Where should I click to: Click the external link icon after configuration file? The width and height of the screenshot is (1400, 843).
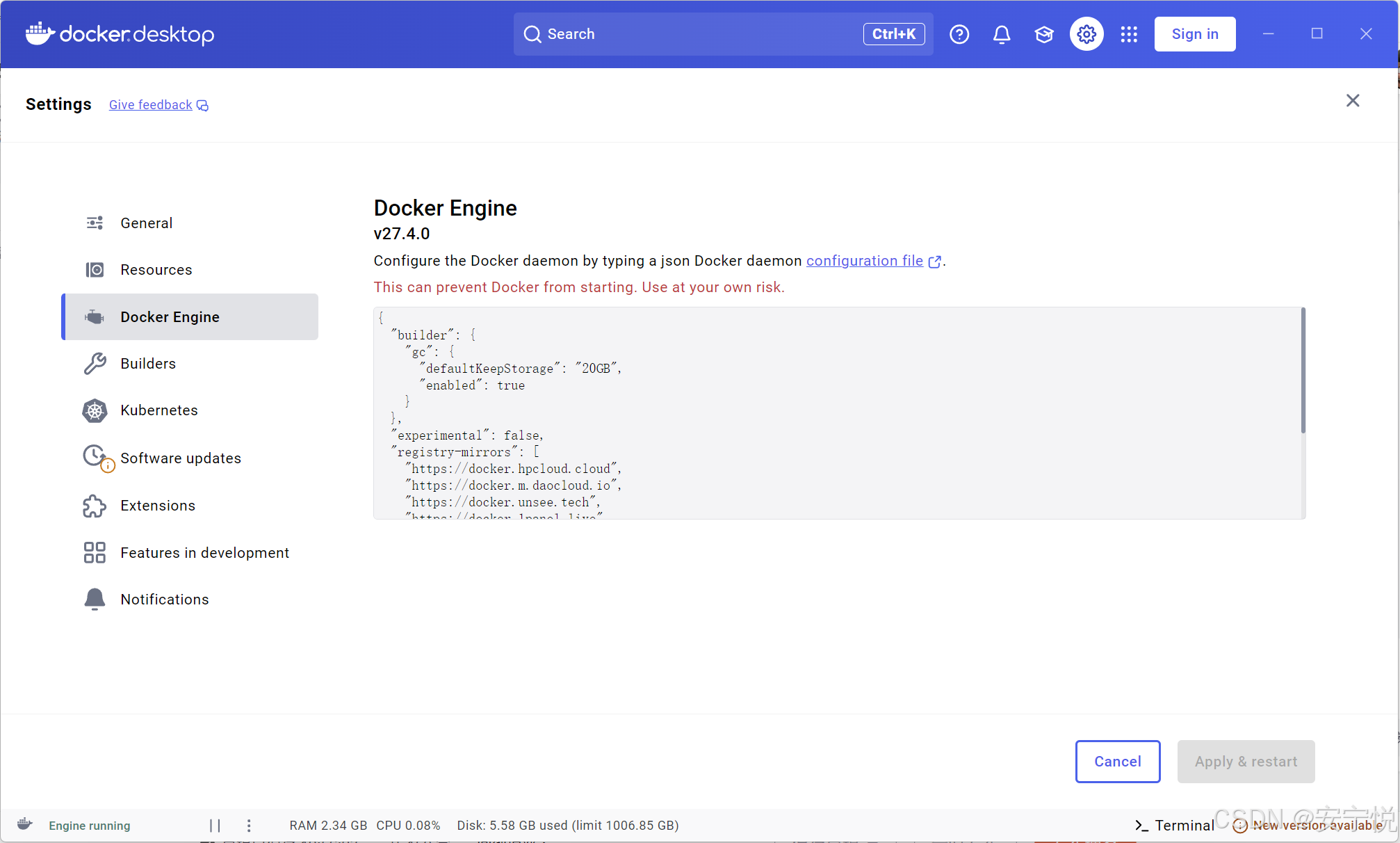point(935,262)
